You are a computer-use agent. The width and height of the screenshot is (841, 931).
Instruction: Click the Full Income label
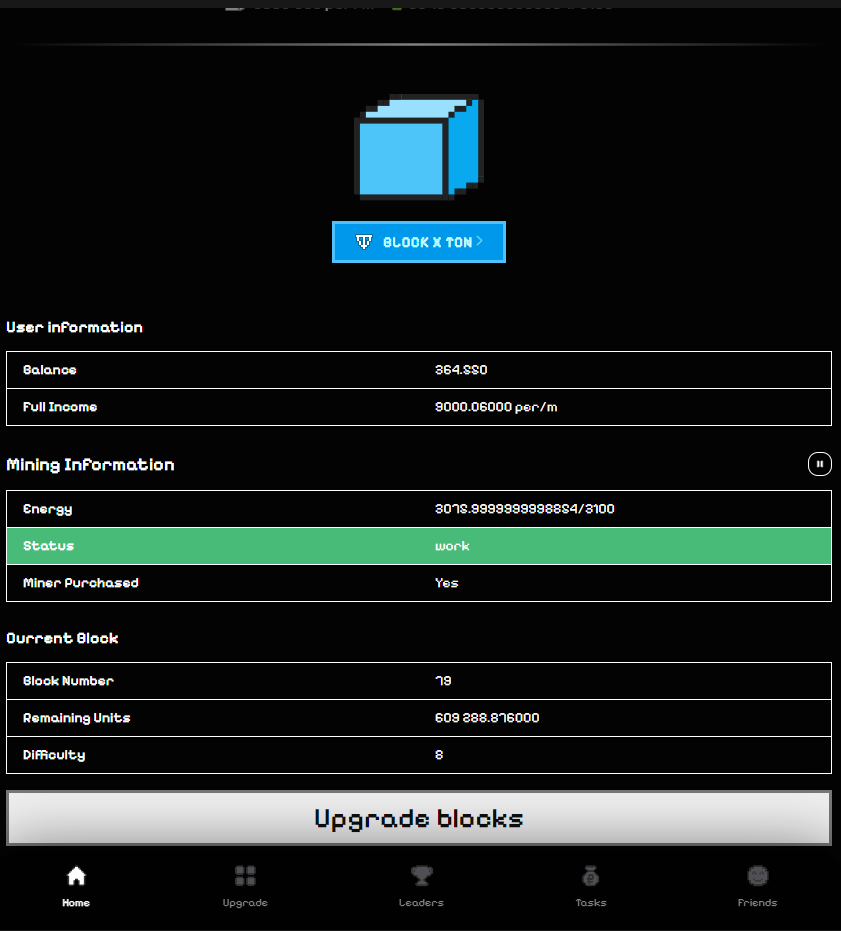(60, 407)
